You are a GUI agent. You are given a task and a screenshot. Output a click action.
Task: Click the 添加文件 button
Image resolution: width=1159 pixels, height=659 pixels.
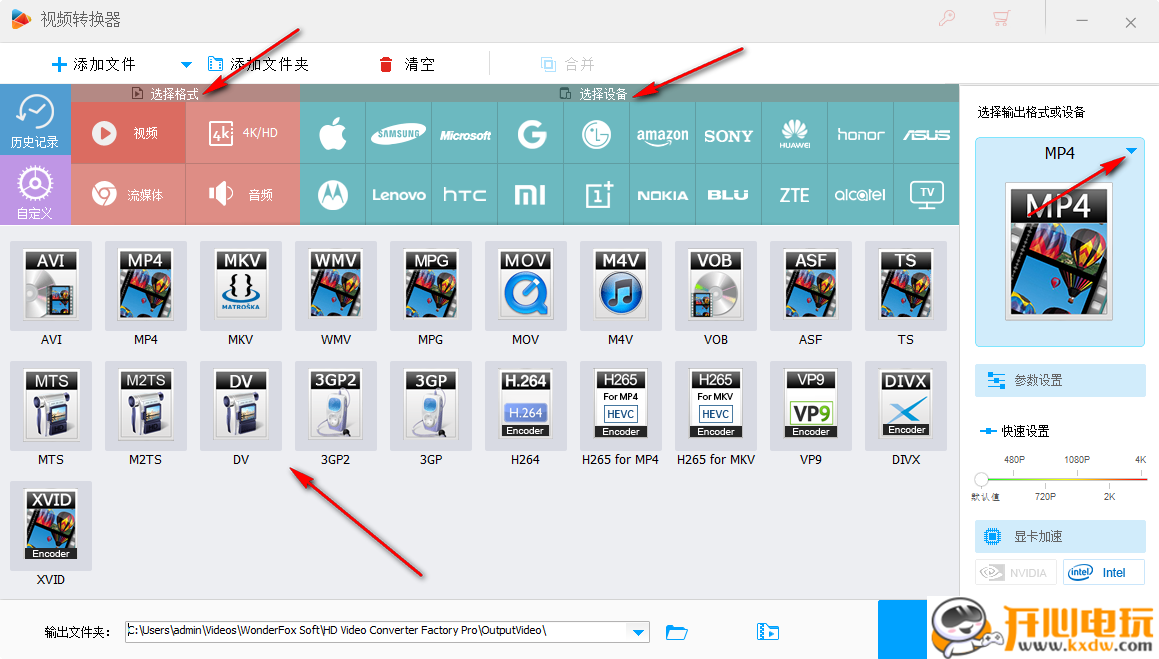pos(93,64)
